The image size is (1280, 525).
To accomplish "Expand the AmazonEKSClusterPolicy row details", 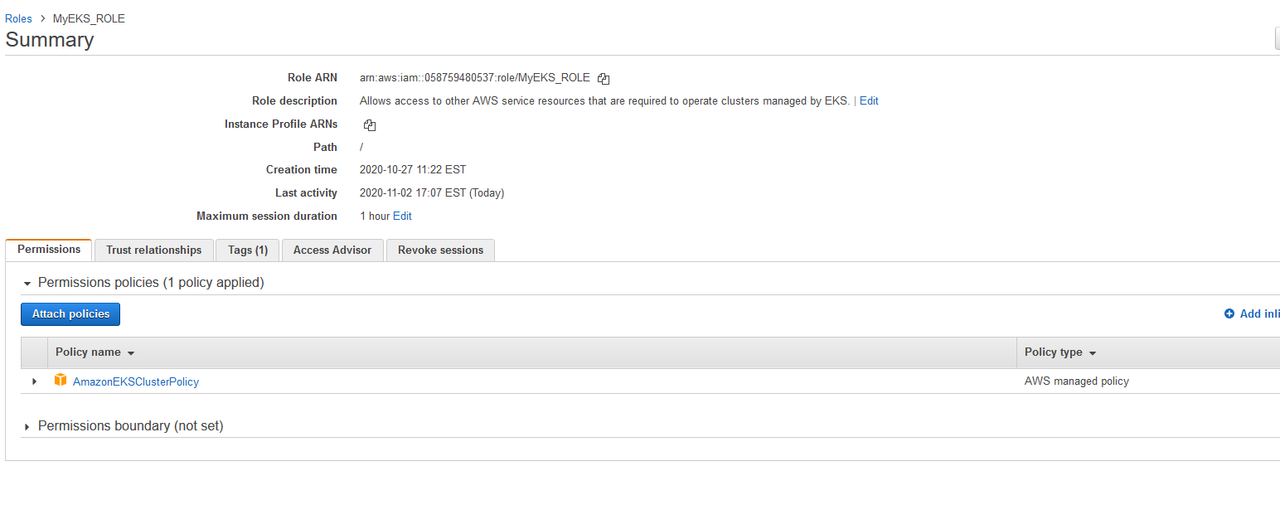I will click(34, 381).
